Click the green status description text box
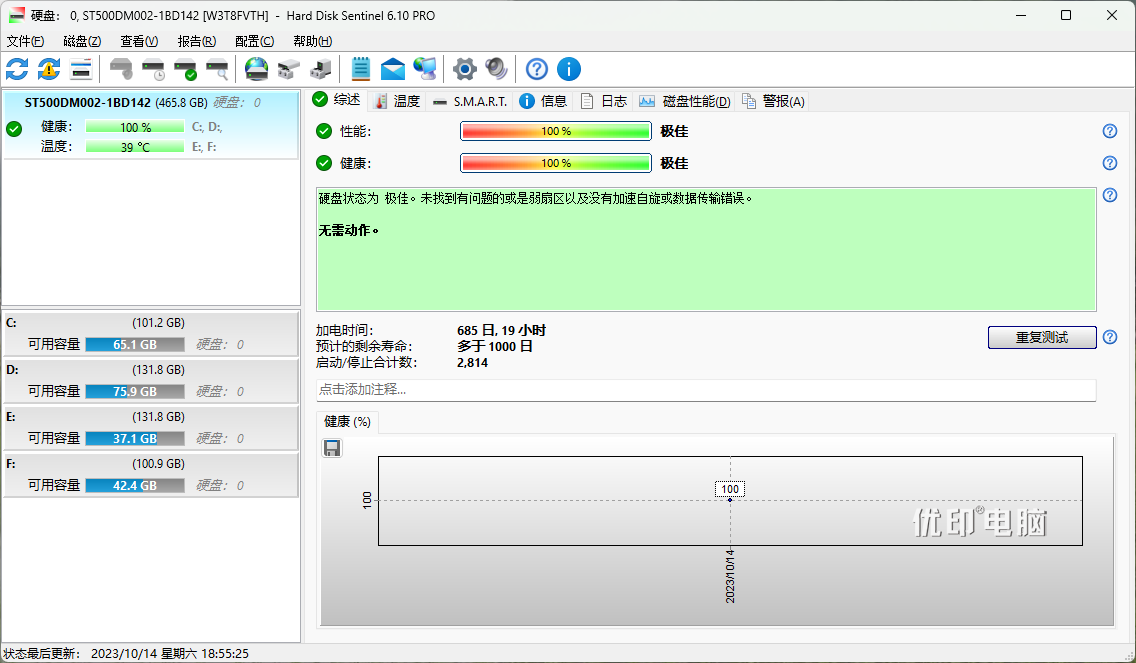This screenshot has height=663, width=1136. pos(706,249)
